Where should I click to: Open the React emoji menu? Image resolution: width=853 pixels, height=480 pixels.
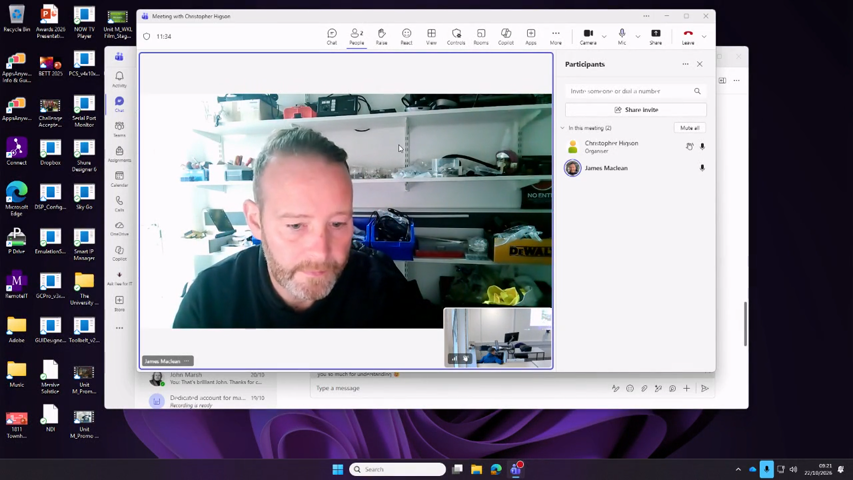406,36
